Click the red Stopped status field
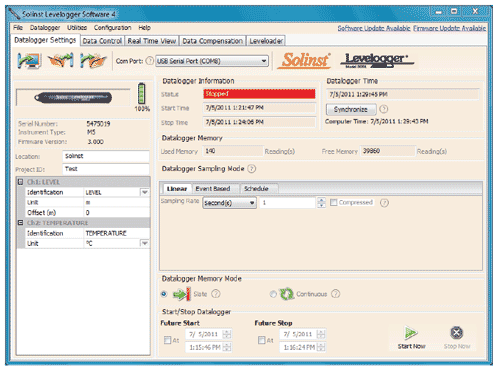This screenshot has width=500, height=374. click(259, 94)
